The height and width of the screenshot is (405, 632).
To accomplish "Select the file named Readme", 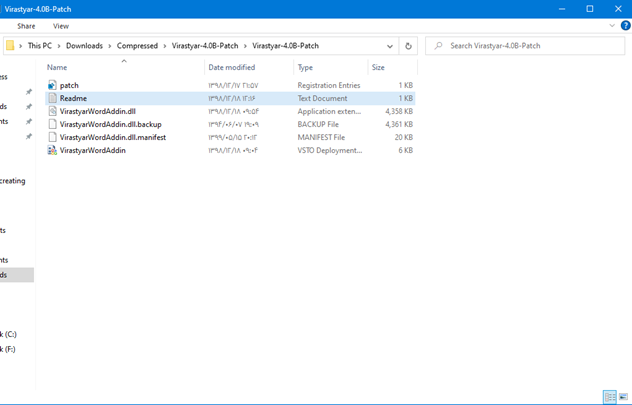I will click(x=73, y=98).
